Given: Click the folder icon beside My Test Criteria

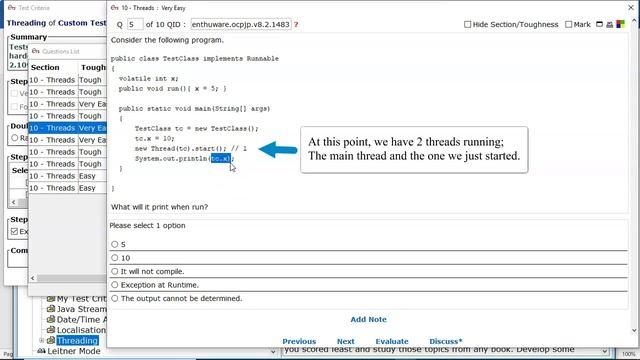Looking at the screenshot, I should point(51,299).
